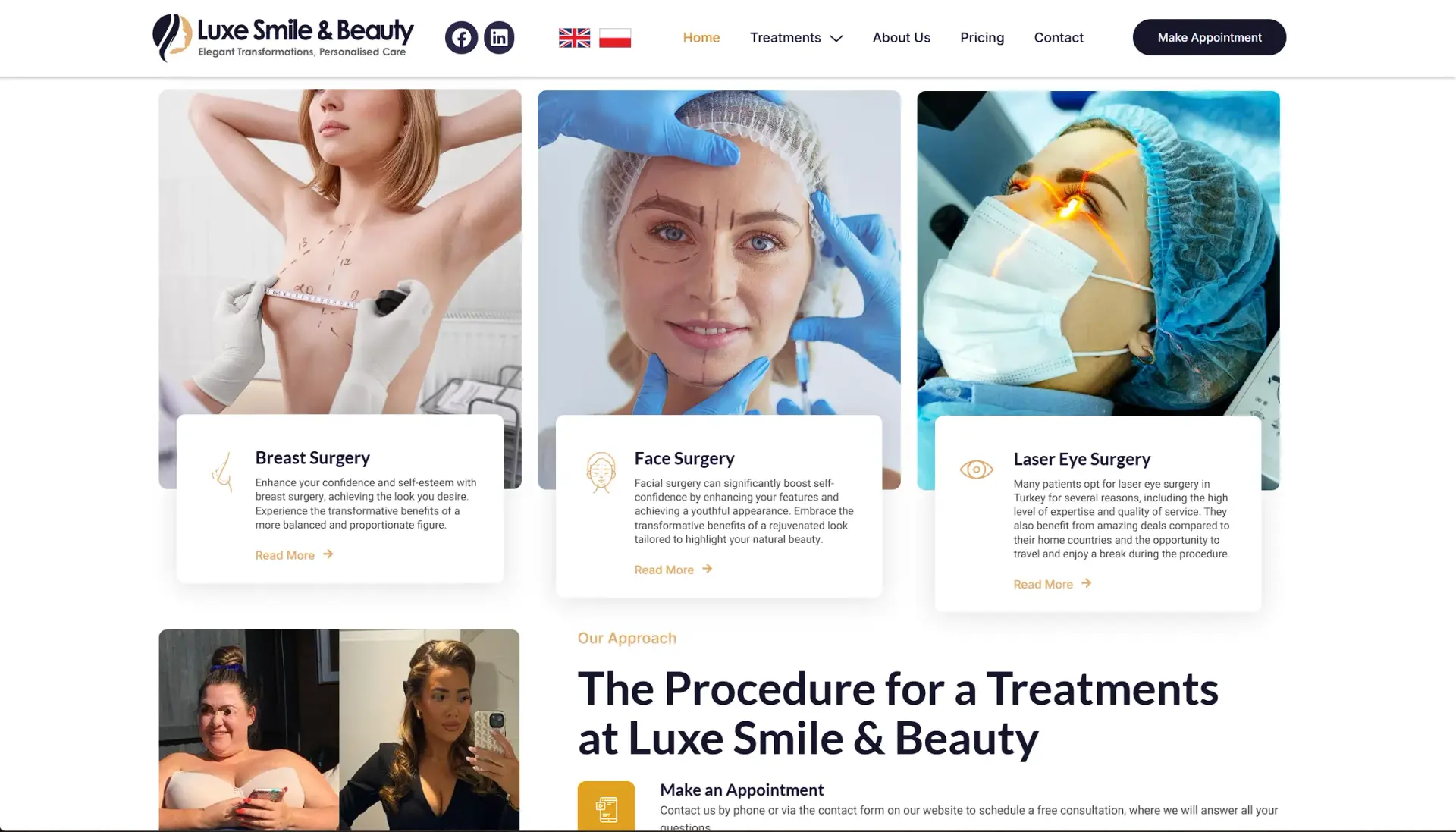Image resolution: width=1456 pixels, height=832 pixels.
Task: Open the LinkedIn social icon
Action: tap(499, 37)
